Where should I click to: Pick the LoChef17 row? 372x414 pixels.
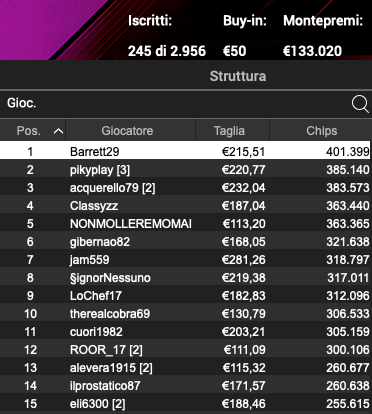pos(185,296)
